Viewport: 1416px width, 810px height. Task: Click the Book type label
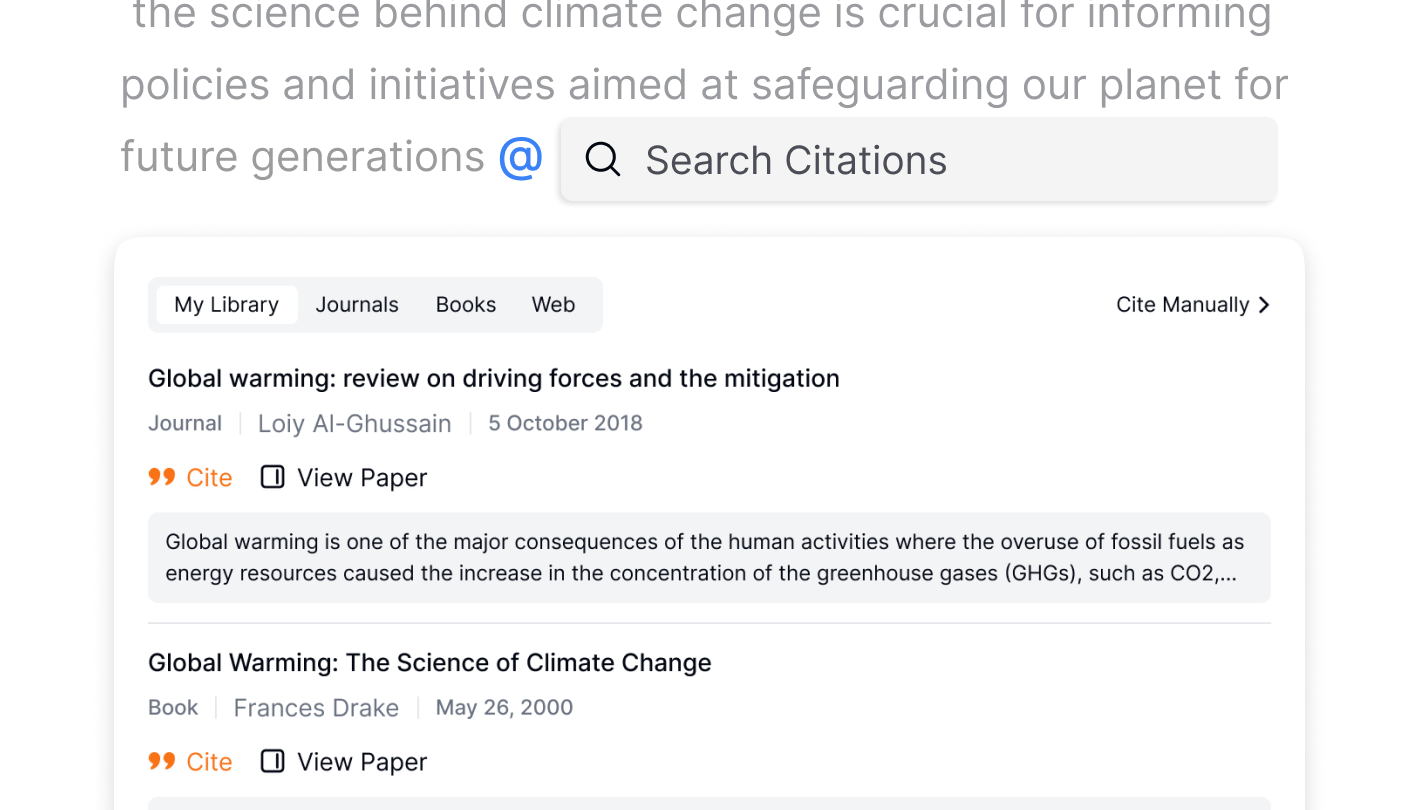coord(173,707)
